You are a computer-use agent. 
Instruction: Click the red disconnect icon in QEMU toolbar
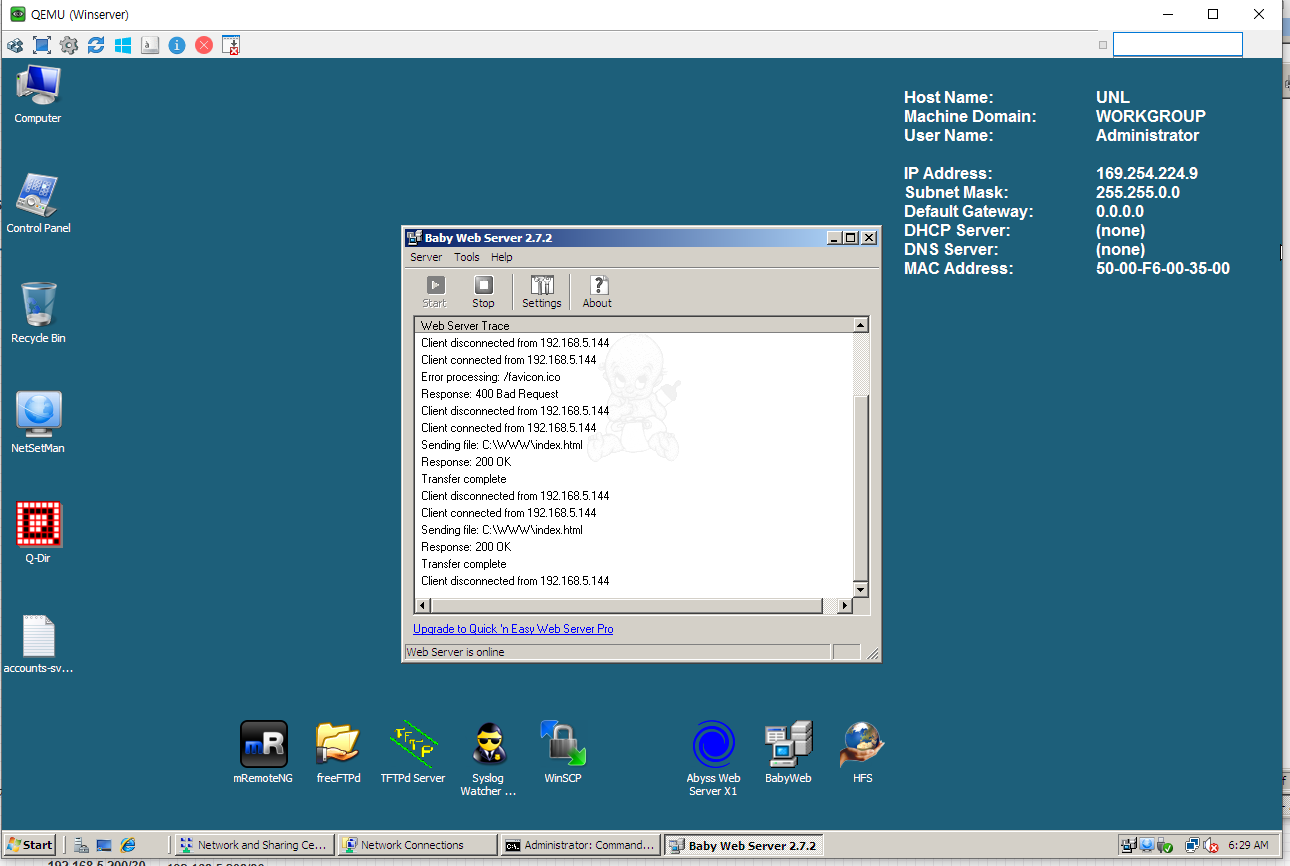click(x=204, y=45)
